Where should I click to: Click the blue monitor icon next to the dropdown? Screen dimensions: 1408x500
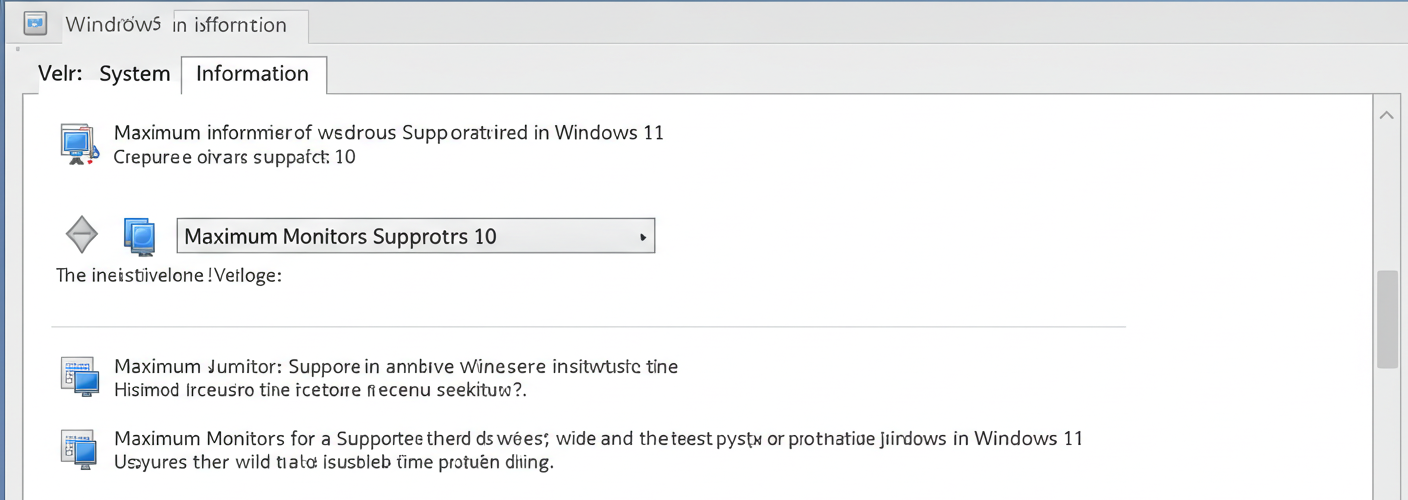tap(140, 236)
